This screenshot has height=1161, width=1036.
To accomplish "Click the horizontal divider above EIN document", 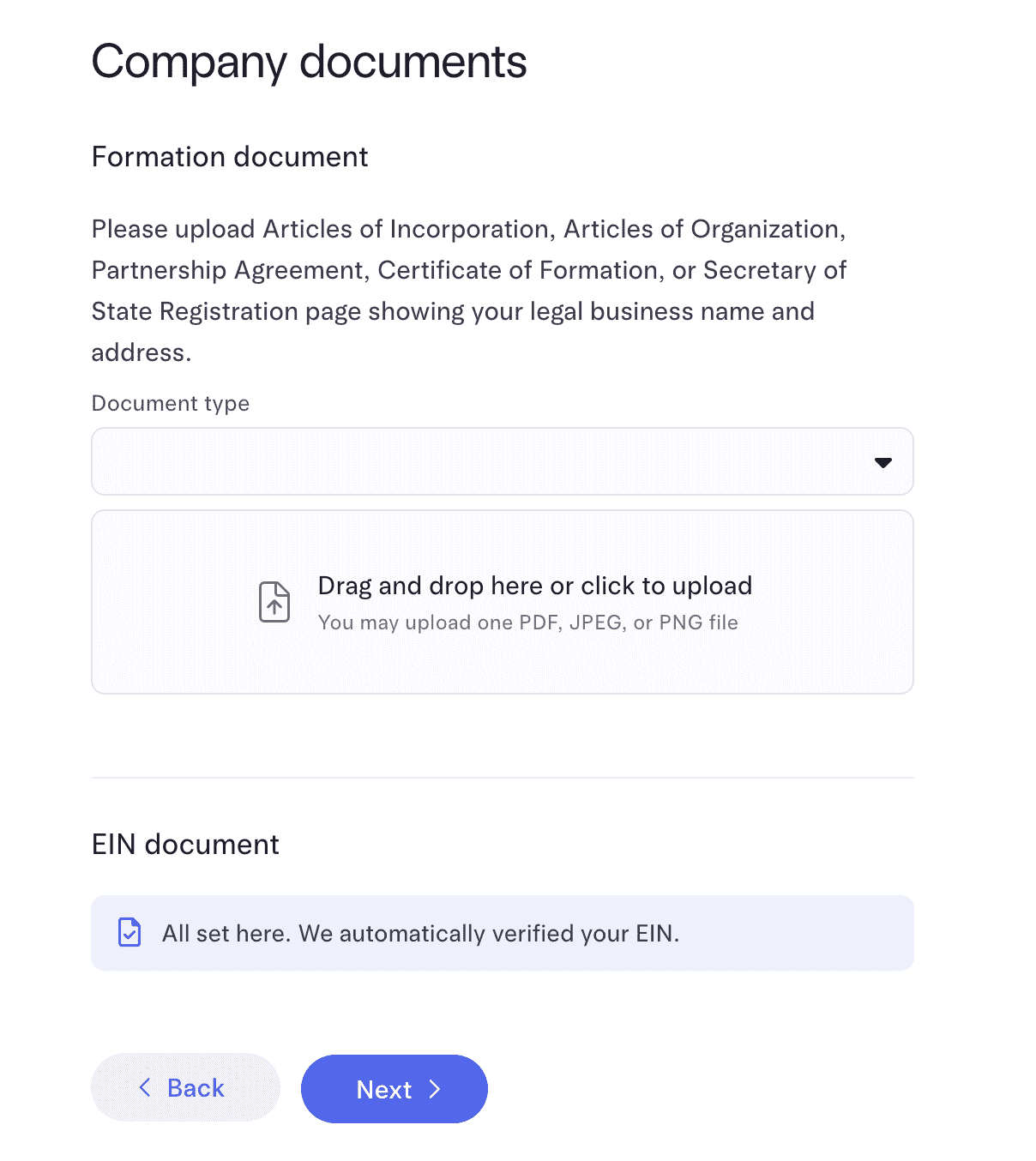I will point(503,778).
